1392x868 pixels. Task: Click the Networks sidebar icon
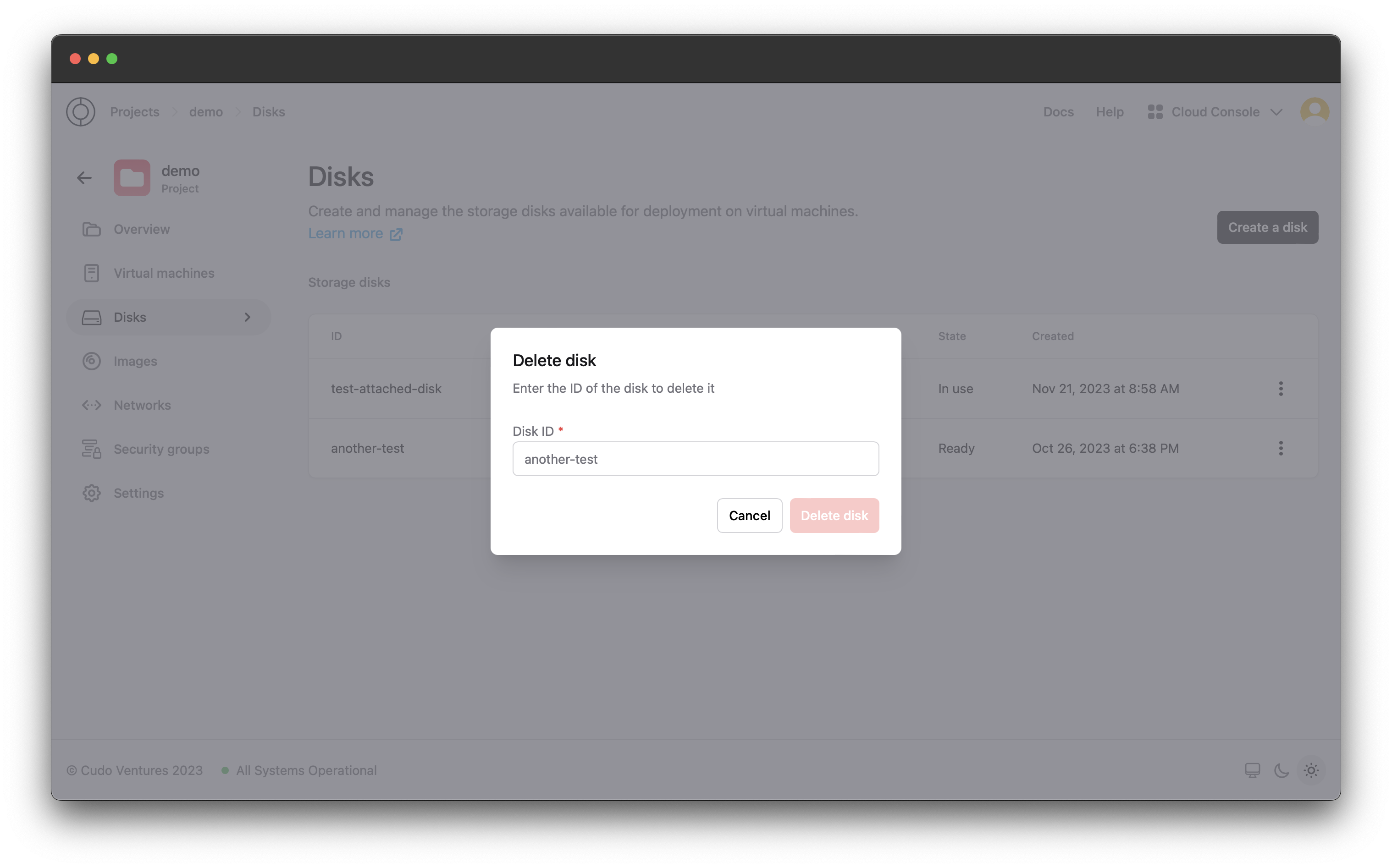[91, 404]
